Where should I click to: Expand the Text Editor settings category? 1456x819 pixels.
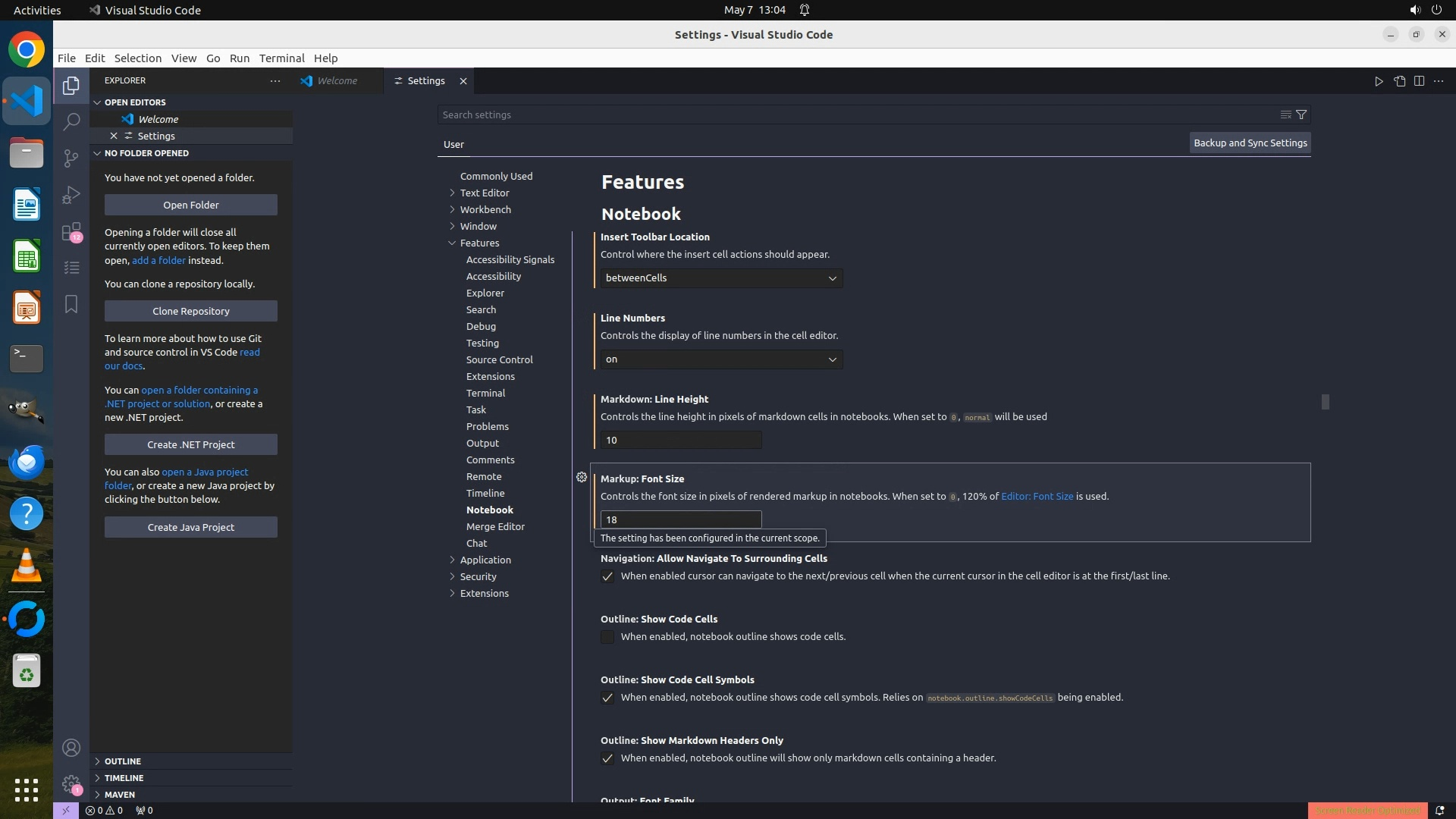pos(484,193)
